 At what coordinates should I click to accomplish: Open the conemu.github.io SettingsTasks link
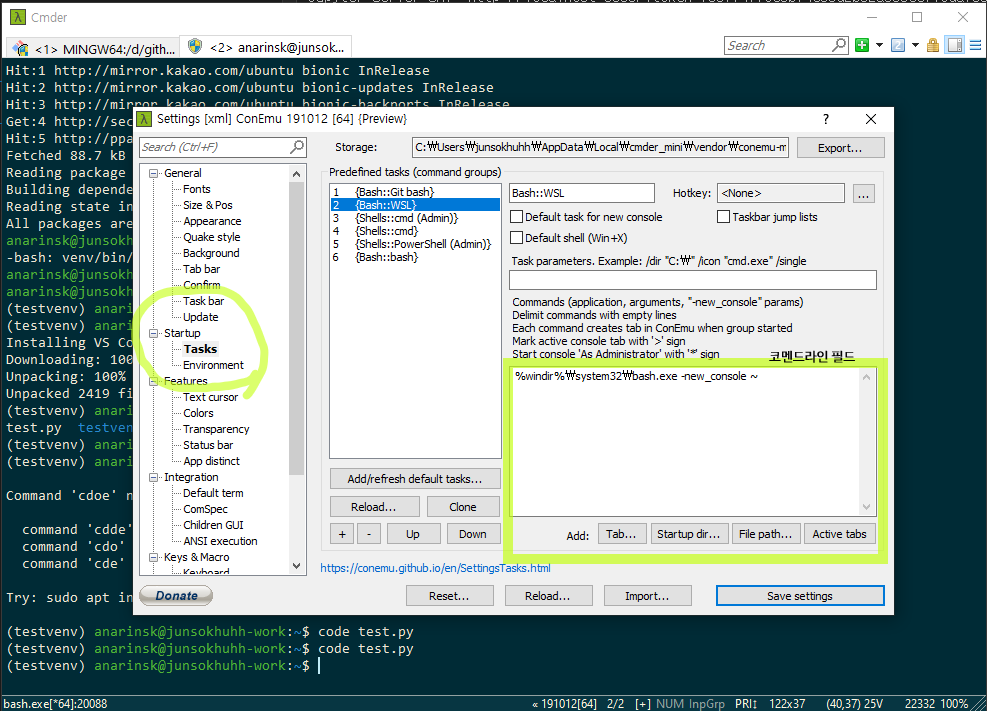436,568
